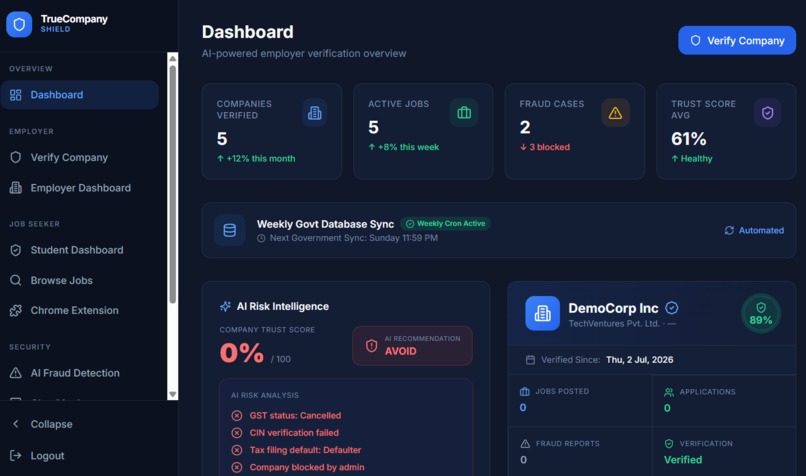This screenshot has height=476, width=806.
Task: Click the sidebar scrollbar thumb
Action: (x=173, y=184)
